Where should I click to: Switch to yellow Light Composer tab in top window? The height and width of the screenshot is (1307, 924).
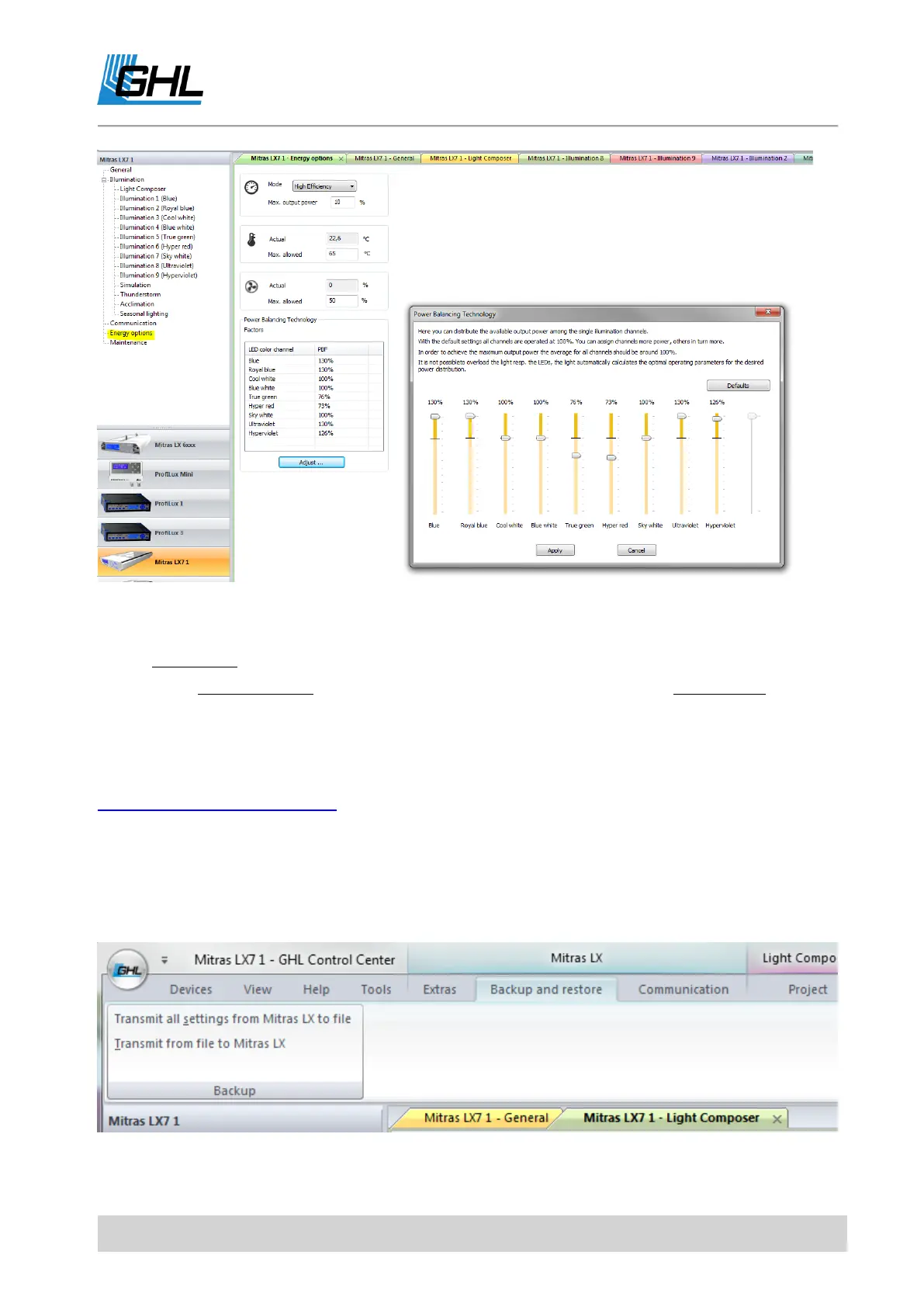pos(470,158)
